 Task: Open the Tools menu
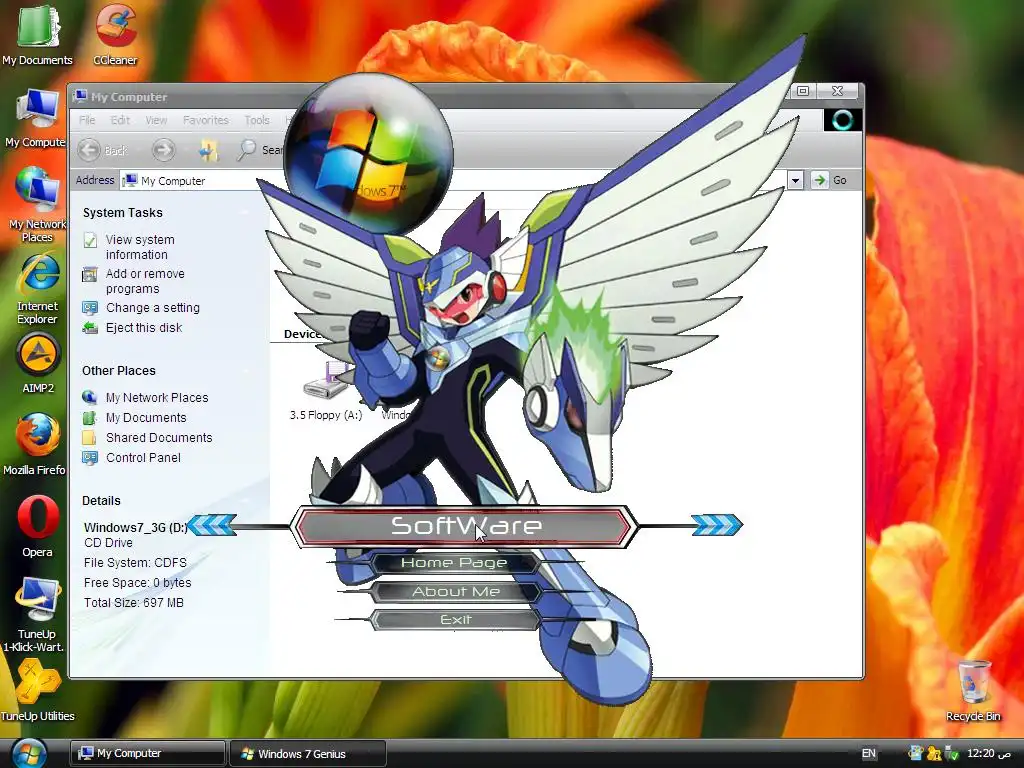(257, 120)
